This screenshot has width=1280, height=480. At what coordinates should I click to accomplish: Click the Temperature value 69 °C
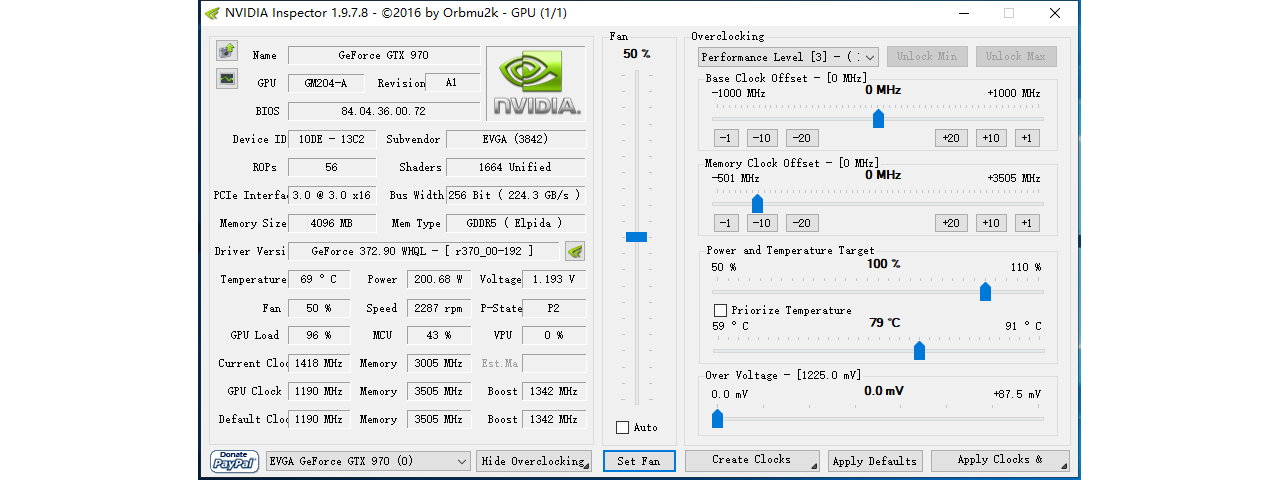pyautogui.click(x=319, y=280)
